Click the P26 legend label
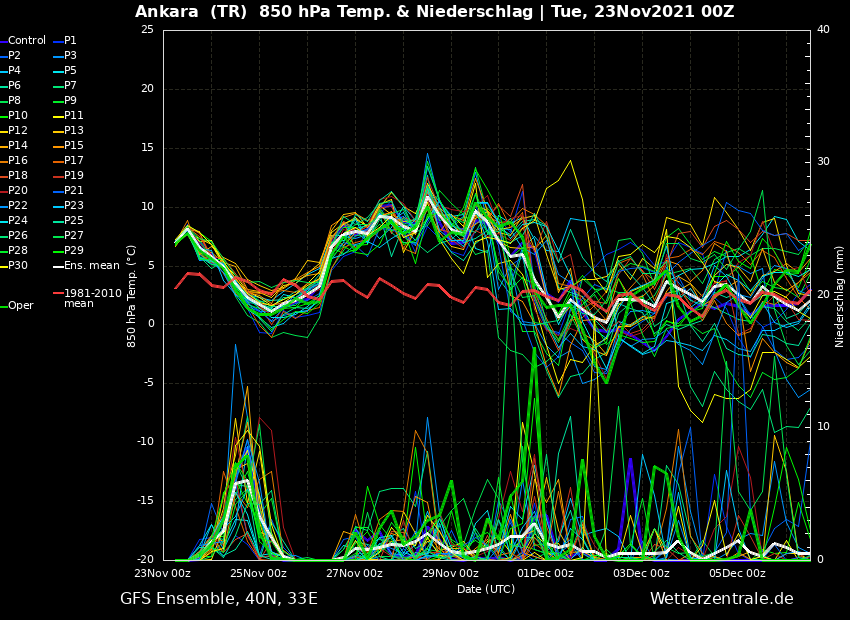The image size is (850, 620). coord(17,235)
